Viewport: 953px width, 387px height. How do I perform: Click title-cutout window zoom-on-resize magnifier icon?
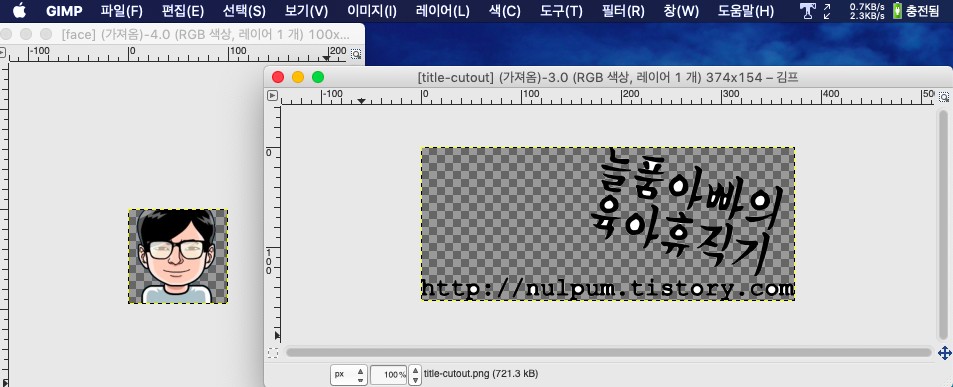[944, 96]
